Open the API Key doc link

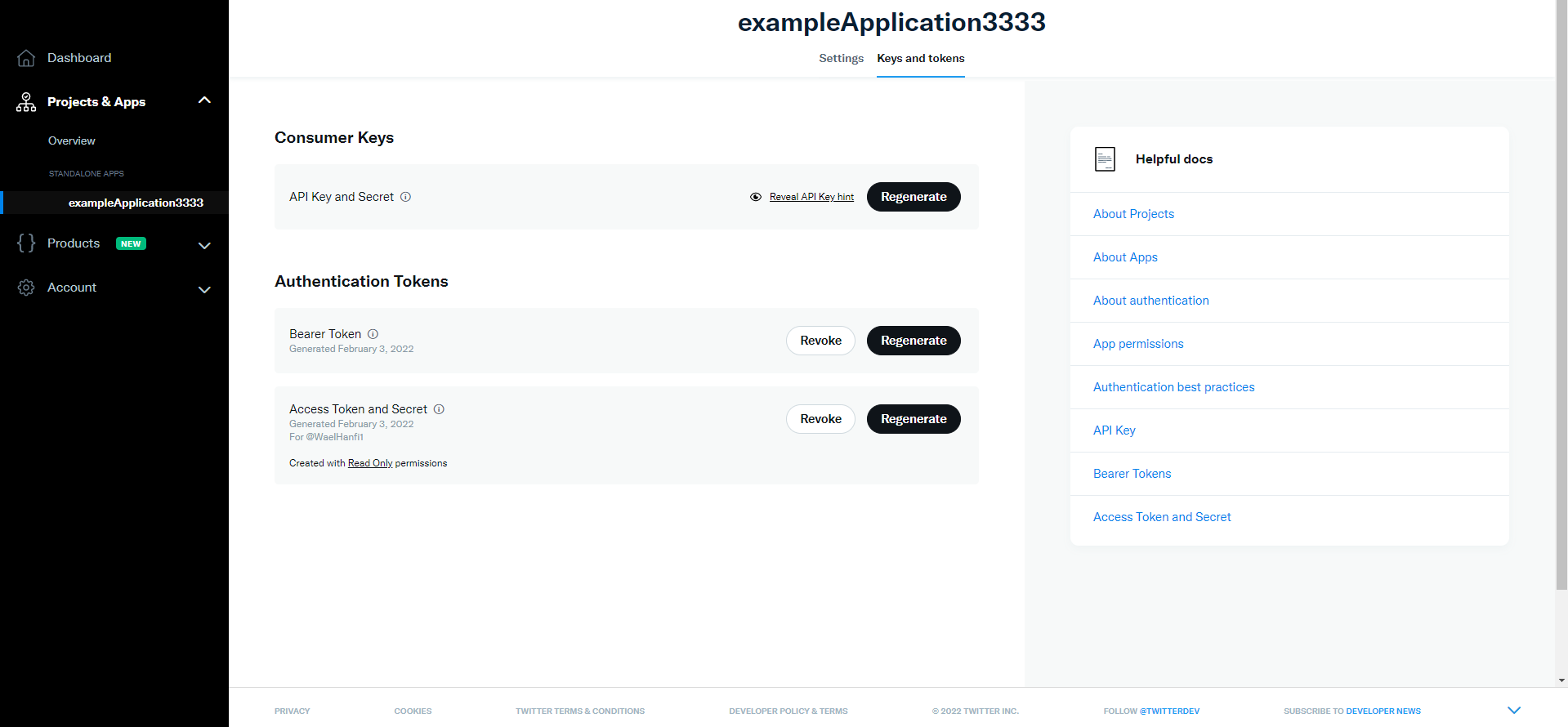coord(1114,430)
